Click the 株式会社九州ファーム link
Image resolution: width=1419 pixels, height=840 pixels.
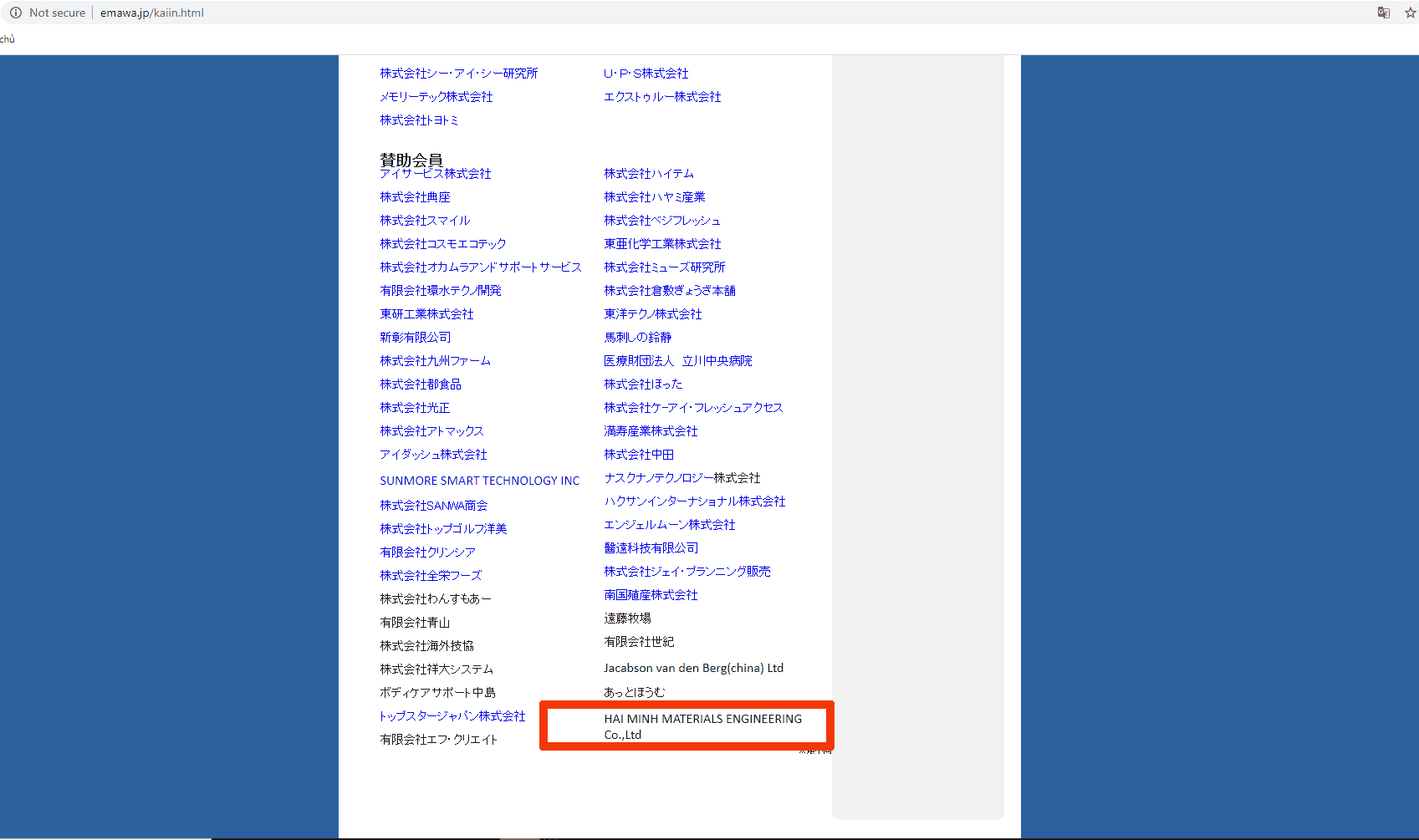435,361
